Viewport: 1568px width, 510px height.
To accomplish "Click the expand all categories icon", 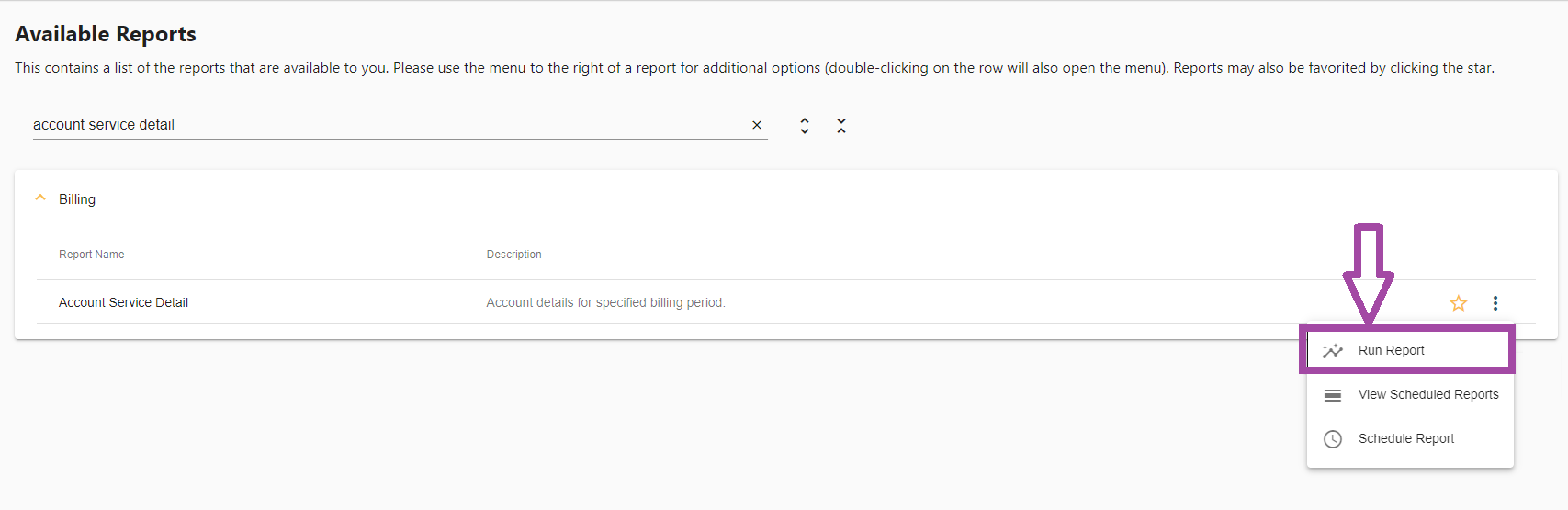I will pyautogui.click(x=805, y=126).
